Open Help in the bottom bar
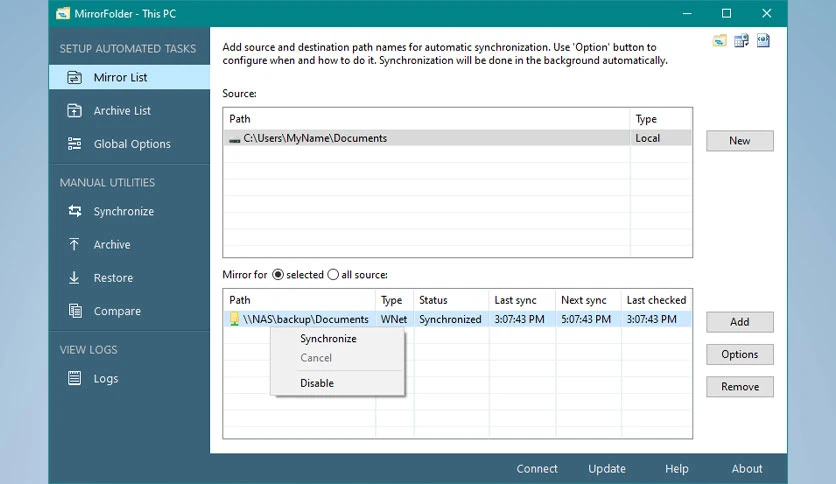The width and height of the screenshot is (836, 484). (677, 469)
